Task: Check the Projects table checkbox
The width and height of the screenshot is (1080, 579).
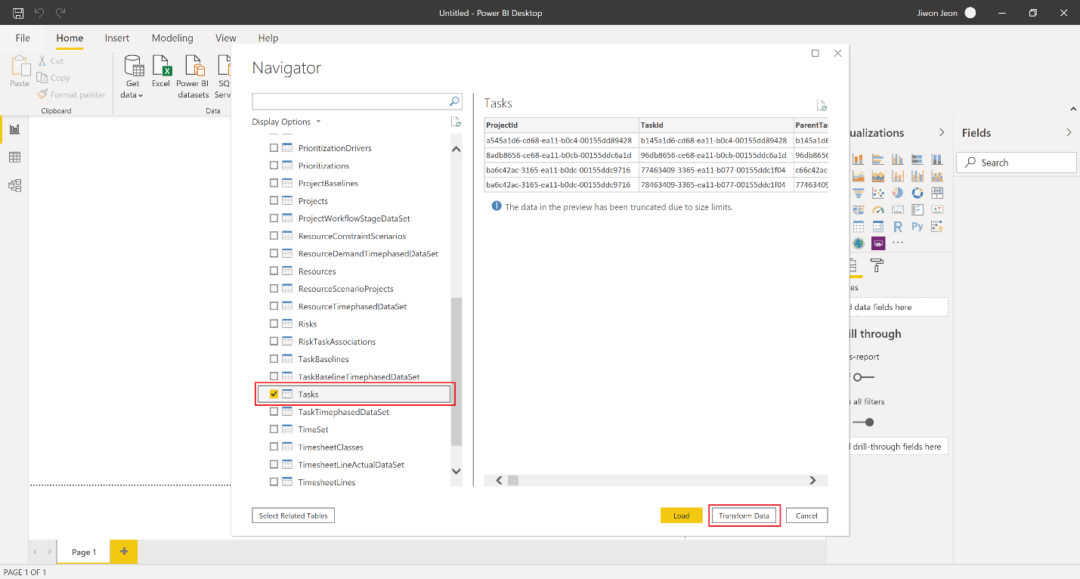Action: click(273, 200)
